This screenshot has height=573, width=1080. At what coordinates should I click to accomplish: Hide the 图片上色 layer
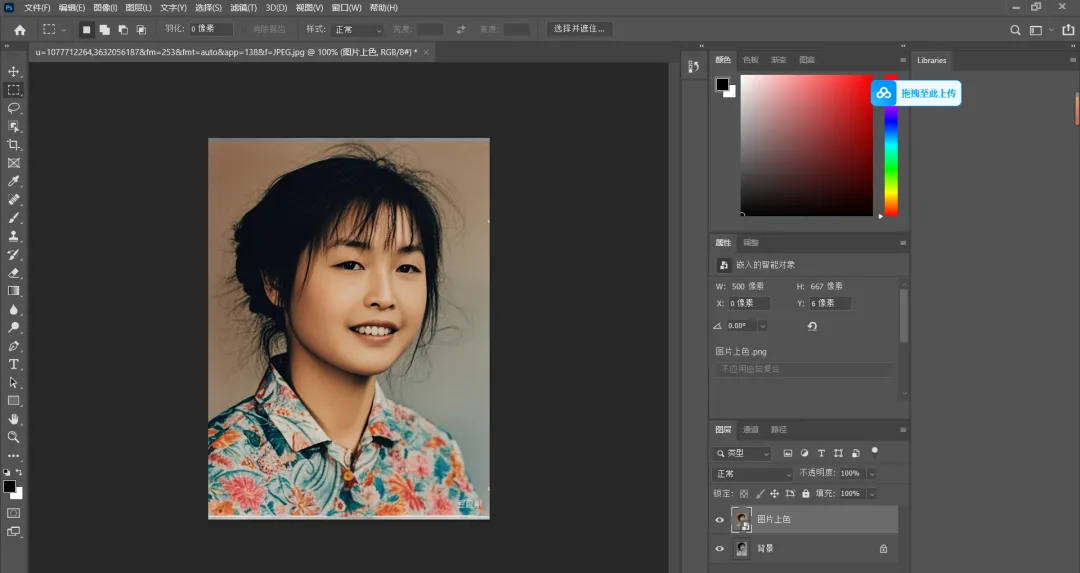point(720,520)
